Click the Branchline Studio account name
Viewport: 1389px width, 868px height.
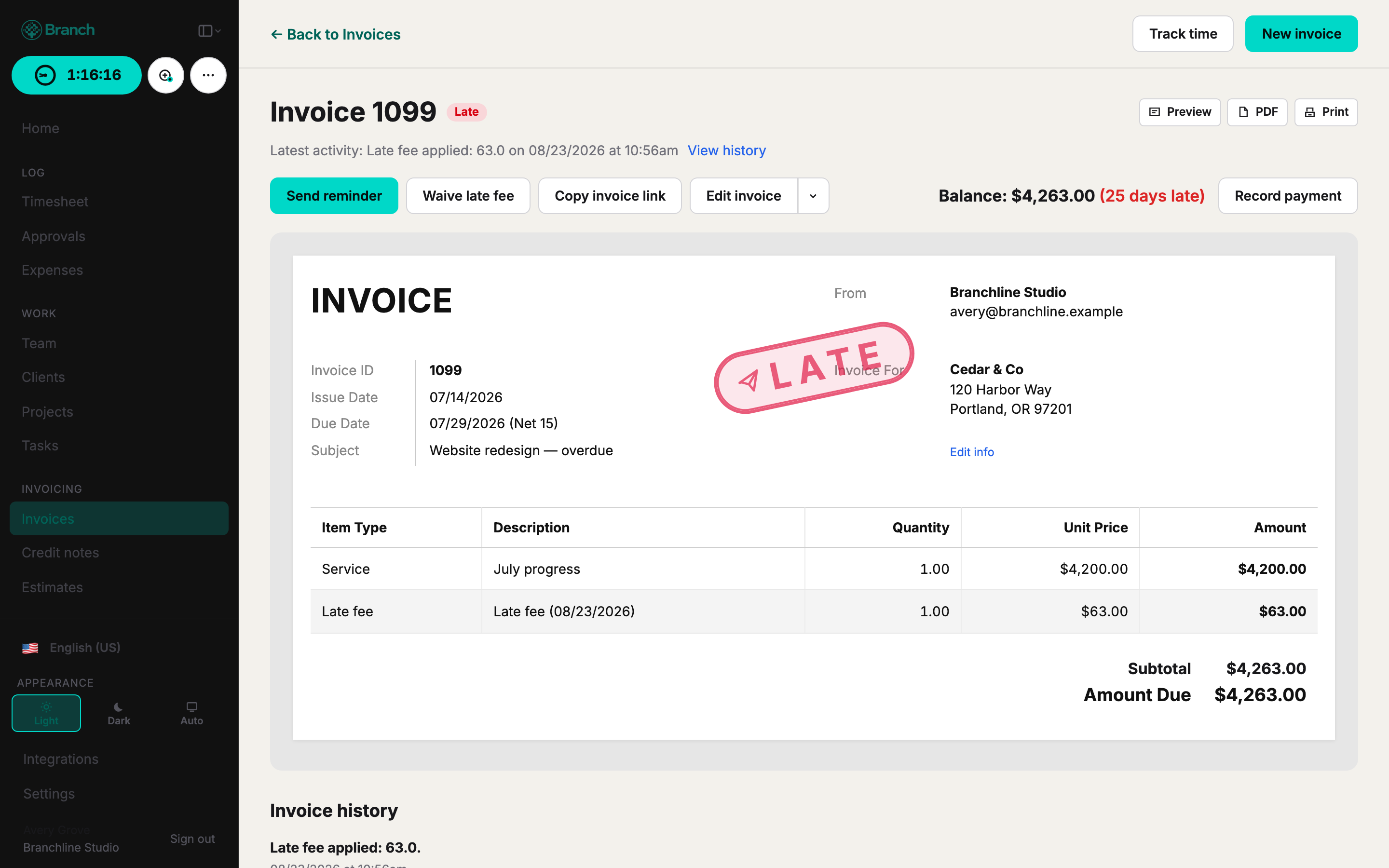click(x=71, y=847)
